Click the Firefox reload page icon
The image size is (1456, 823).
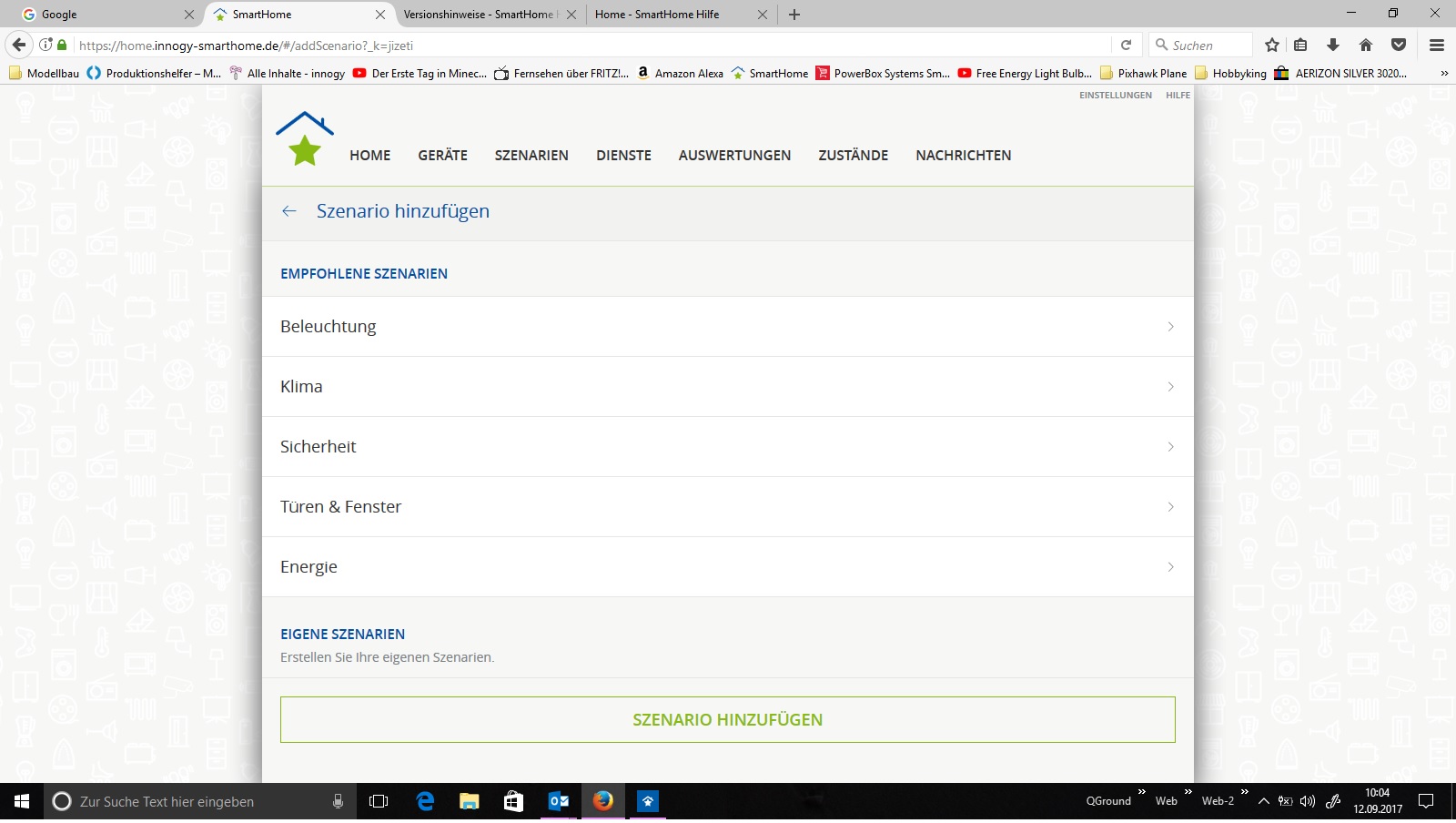pyautogui.click(x=1126, y=45)
